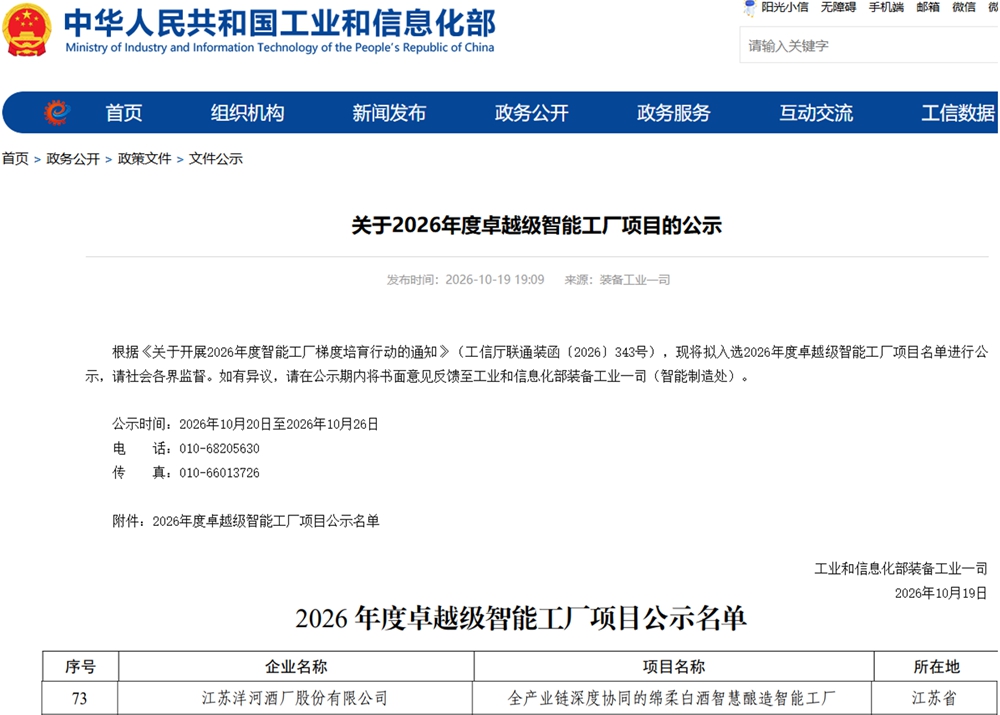1000x715 pixels.
Task: Click the 序号 table header
Action: pyautogui.click(x=80, y=667)
